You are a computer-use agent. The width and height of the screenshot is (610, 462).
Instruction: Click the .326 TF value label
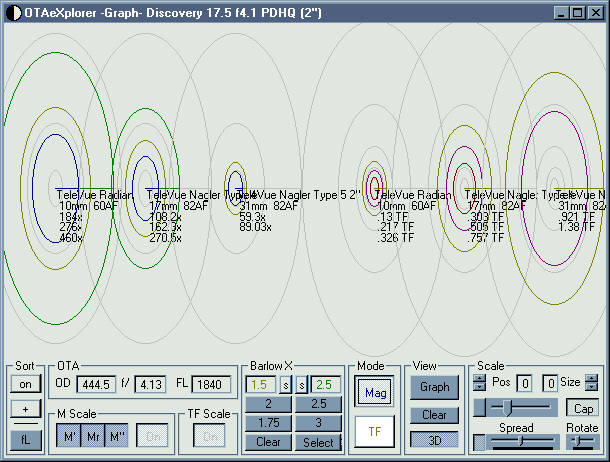tap(395, 237)
